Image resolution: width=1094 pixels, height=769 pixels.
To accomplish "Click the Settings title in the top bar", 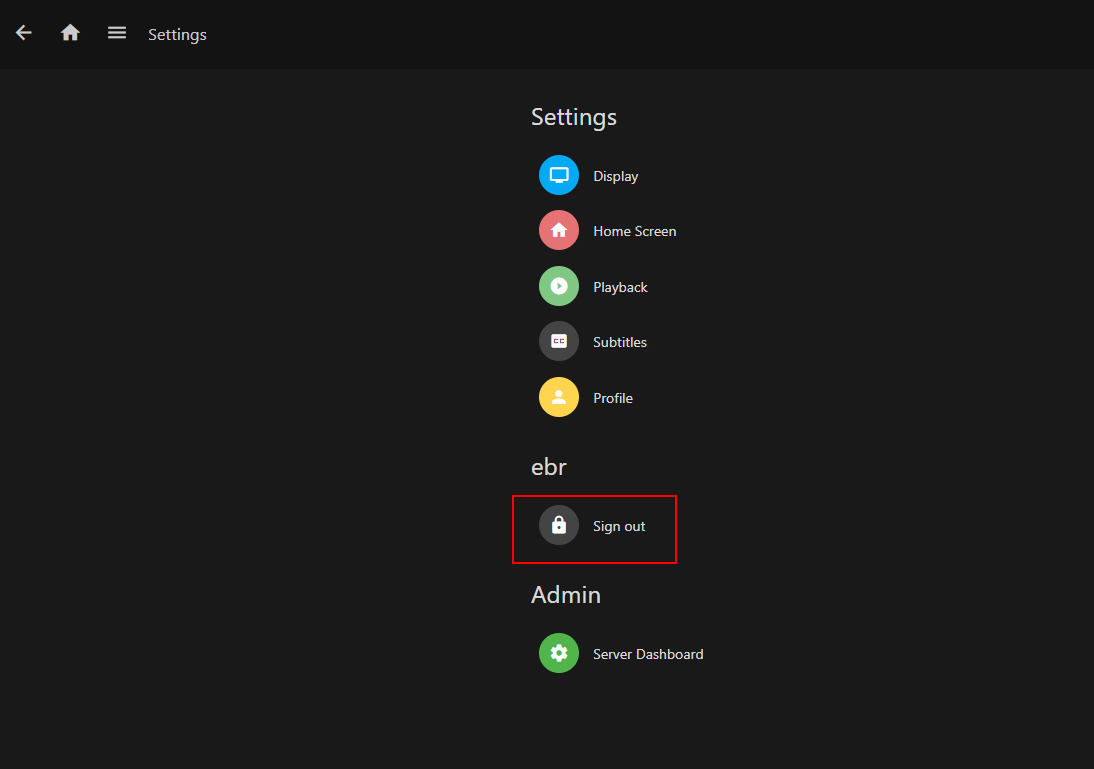I will click(177, 35).
